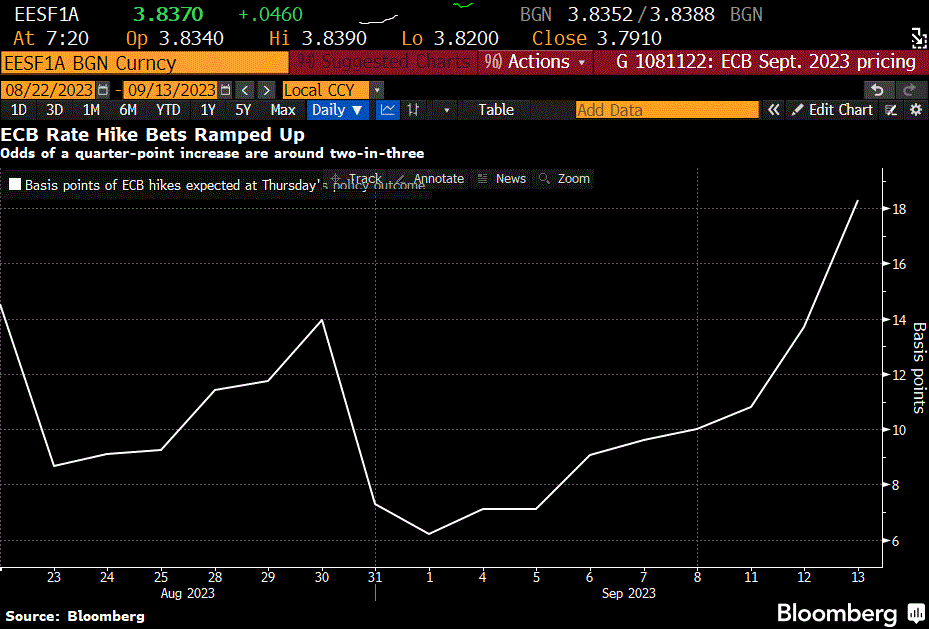Click the Edit Chart button
This screenshot has height=629, width=929.
pyautogui.click(x=832, y=110)
